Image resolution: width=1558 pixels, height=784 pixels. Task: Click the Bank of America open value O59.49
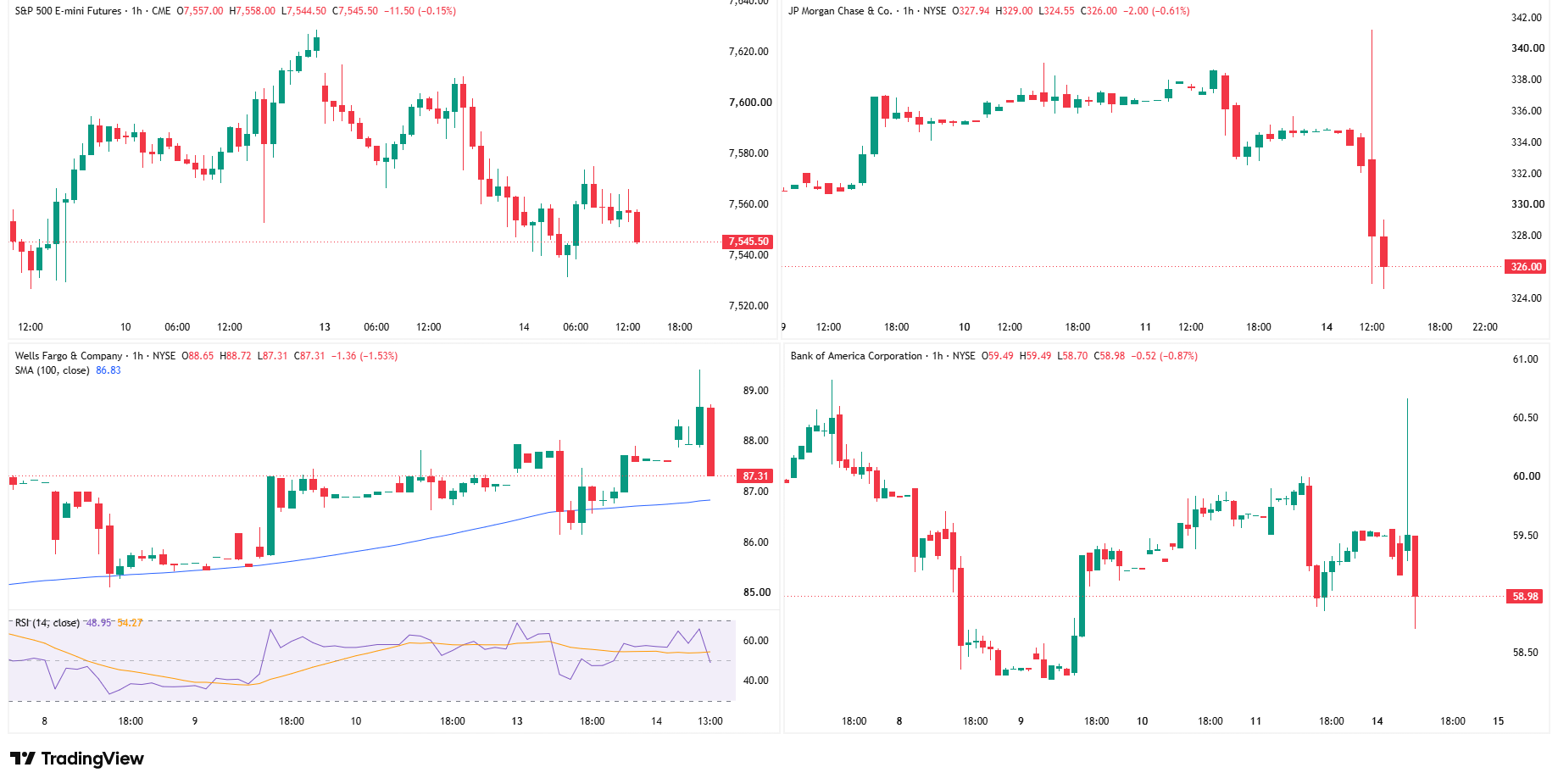(998, 356)
